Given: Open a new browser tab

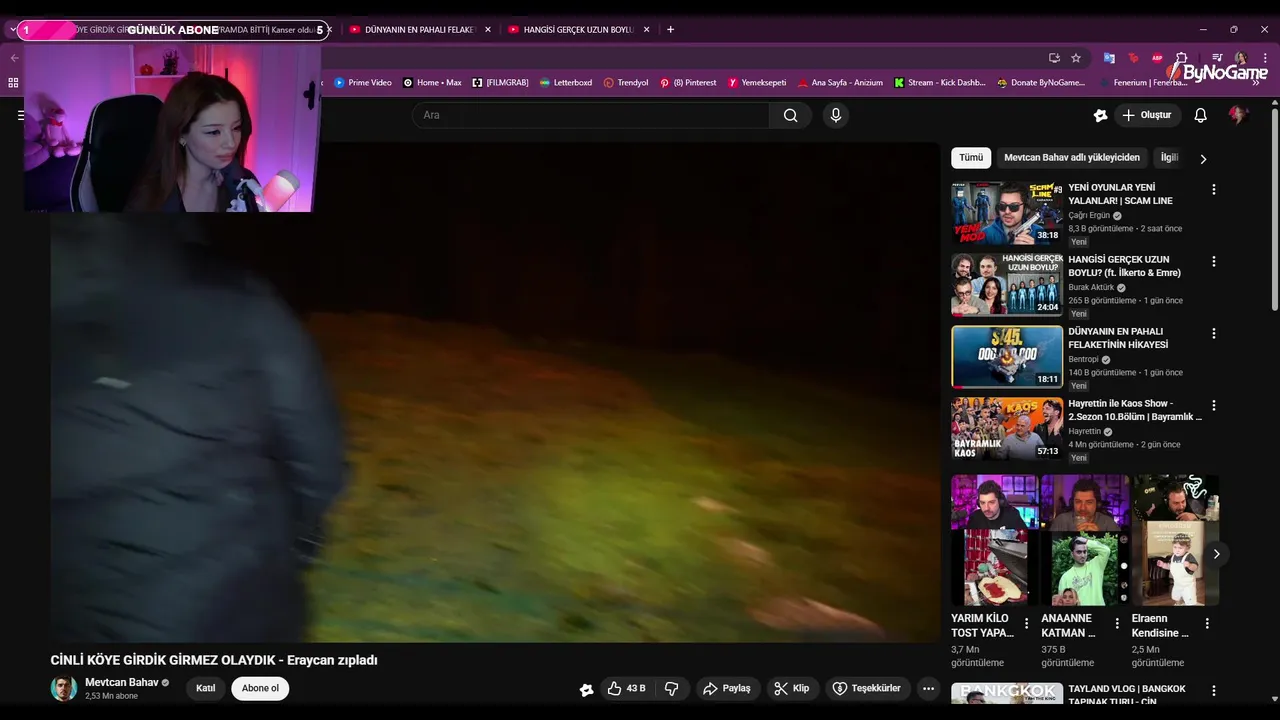Looking at the screenshot, I should [670, 30].
